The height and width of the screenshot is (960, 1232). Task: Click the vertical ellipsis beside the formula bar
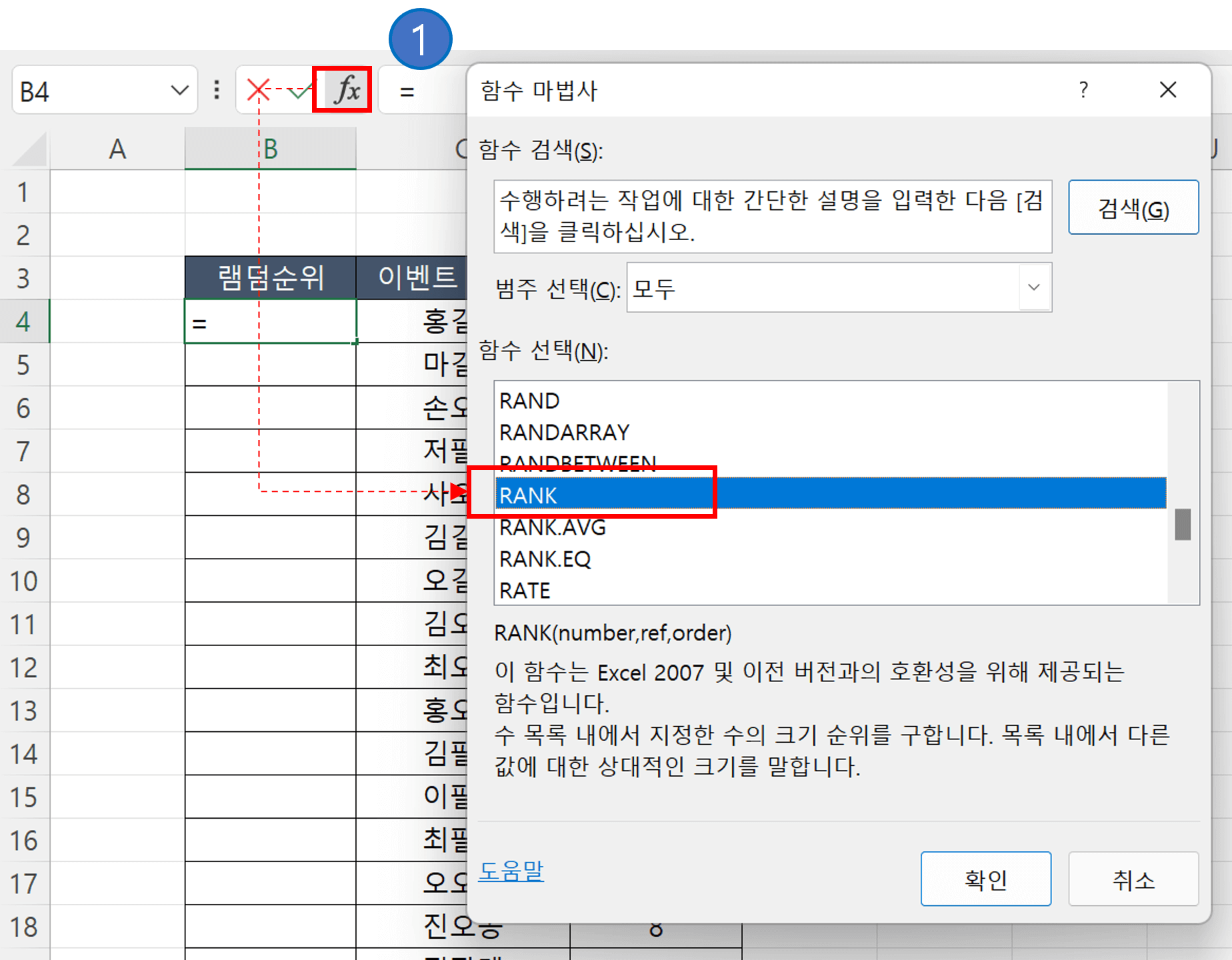[216, 90]
